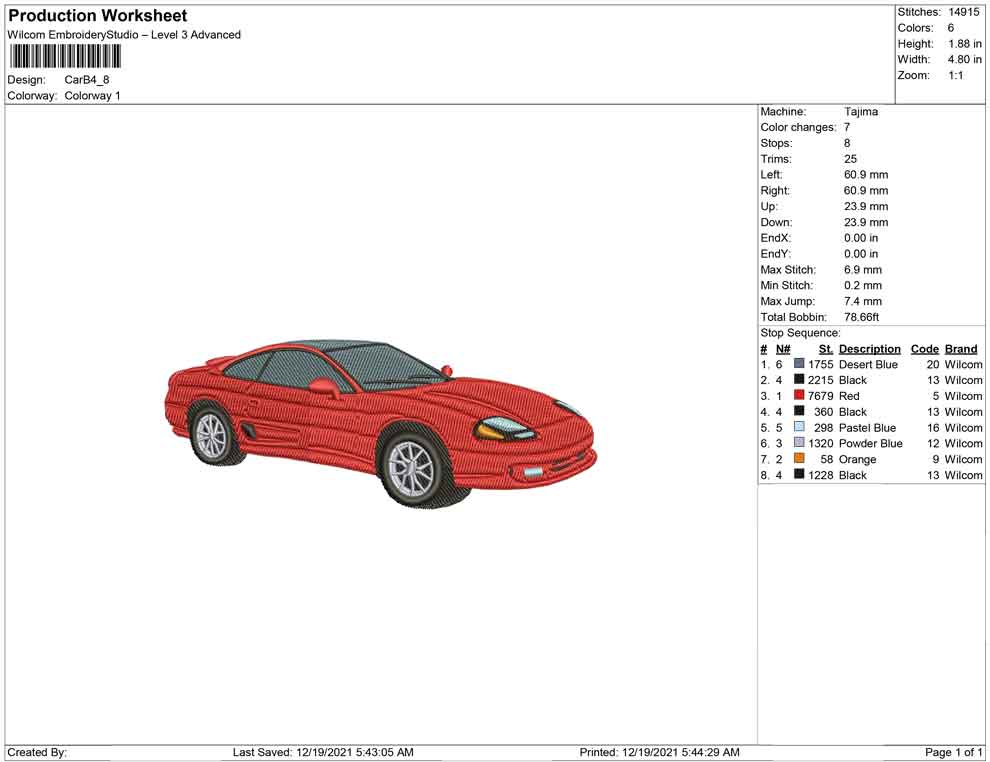
Task: Click the N# column header
Action: click(x=783, y=349)
